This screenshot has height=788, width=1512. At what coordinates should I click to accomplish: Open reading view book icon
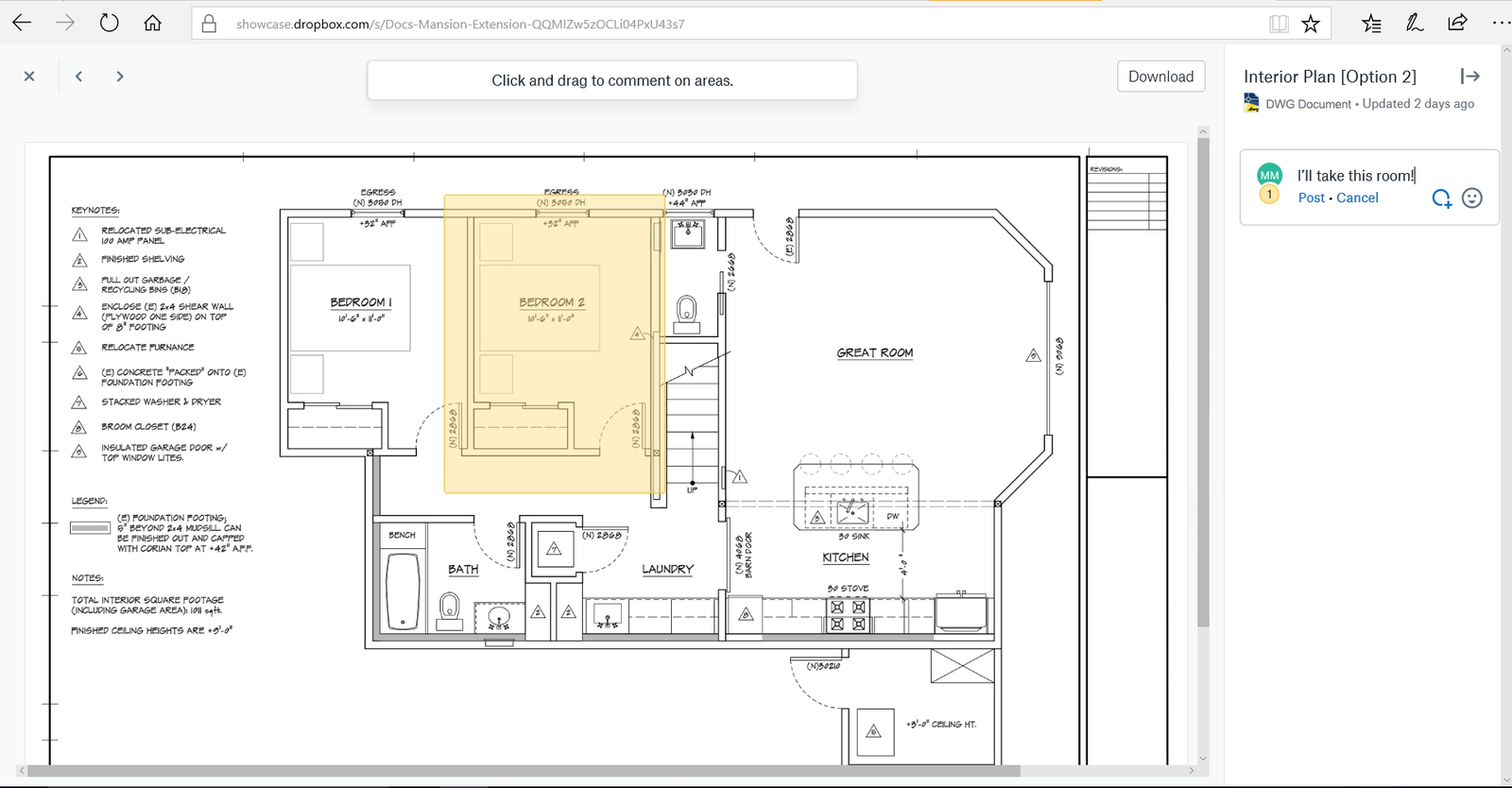pyautogui.click(x=1279, y=24)
